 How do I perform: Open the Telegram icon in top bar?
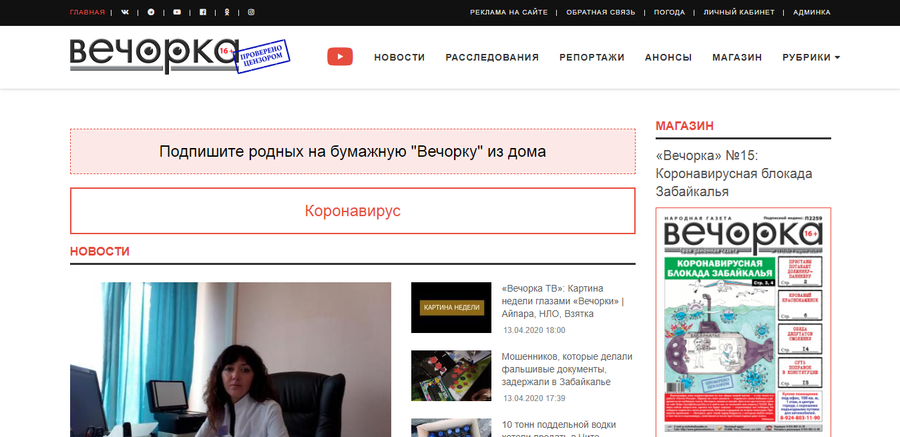click(151, 12)
